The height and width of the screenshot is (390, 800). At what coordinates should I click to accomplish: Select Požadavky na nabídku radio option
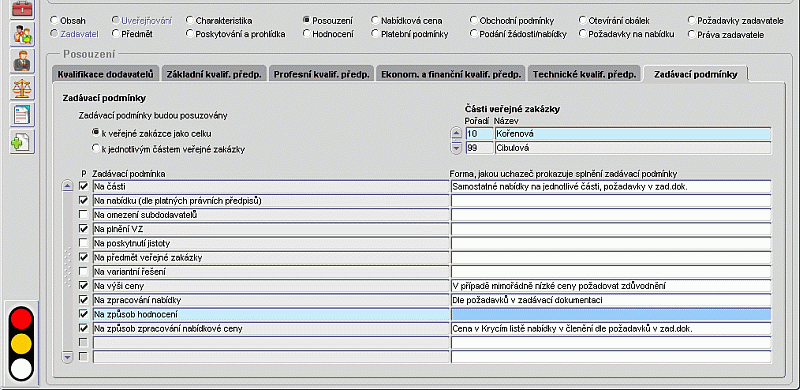[583, 34]
